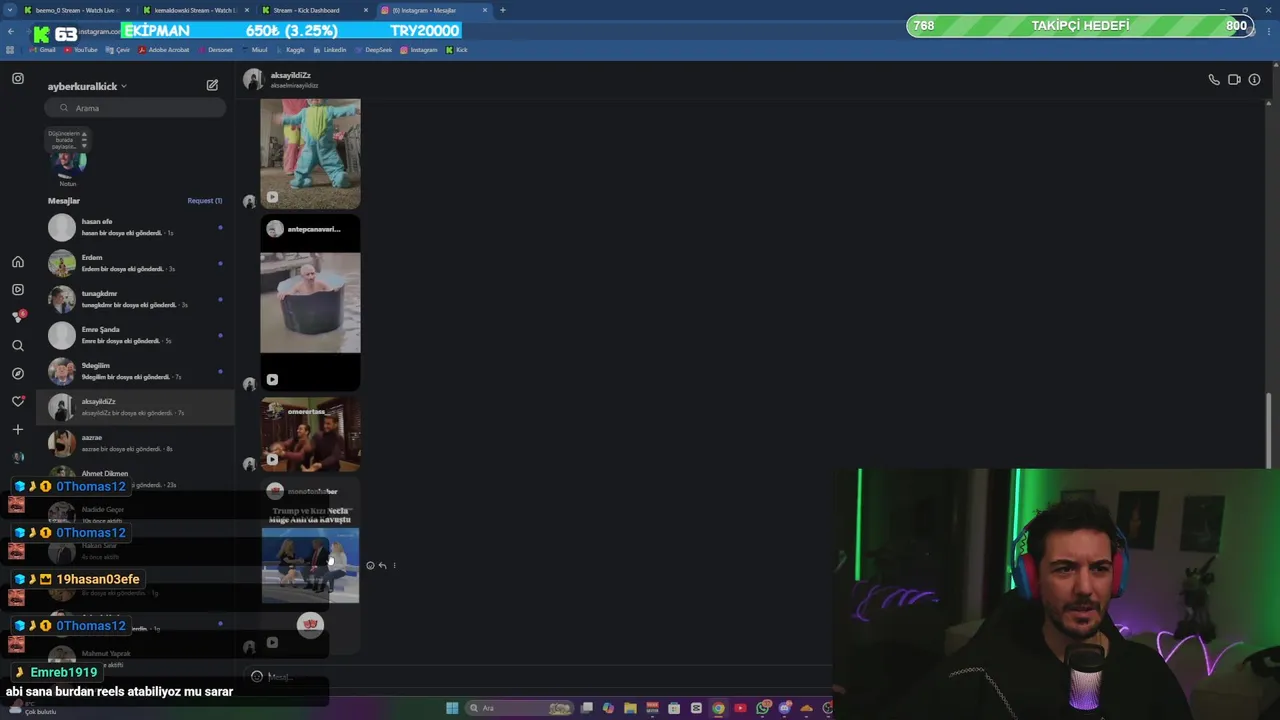The height and width of the screenshot is (720, 1280).
Task: Open aksayildiZz profile in chat header
Action: pos(282,79)
